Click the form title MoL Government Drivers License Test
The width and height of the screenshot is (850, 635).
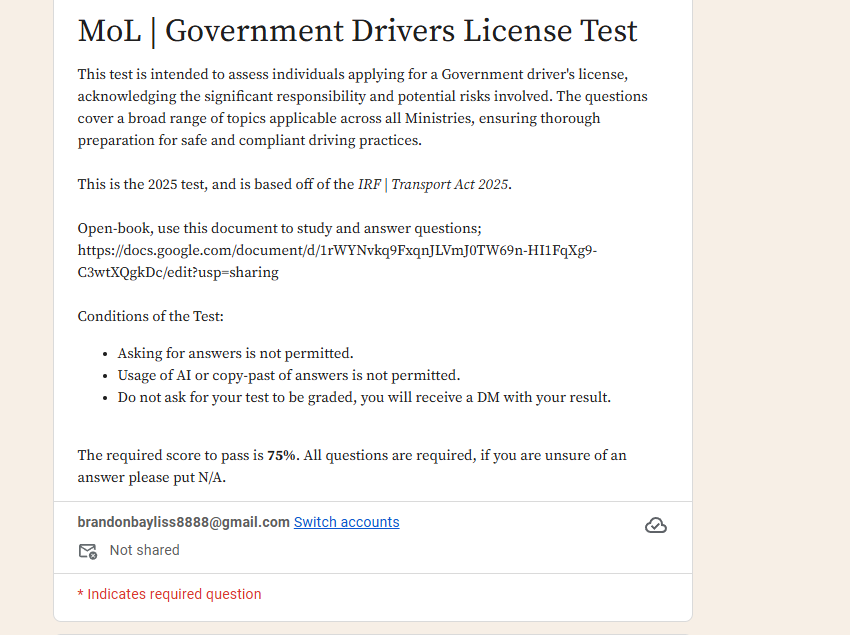coord(357,31)
